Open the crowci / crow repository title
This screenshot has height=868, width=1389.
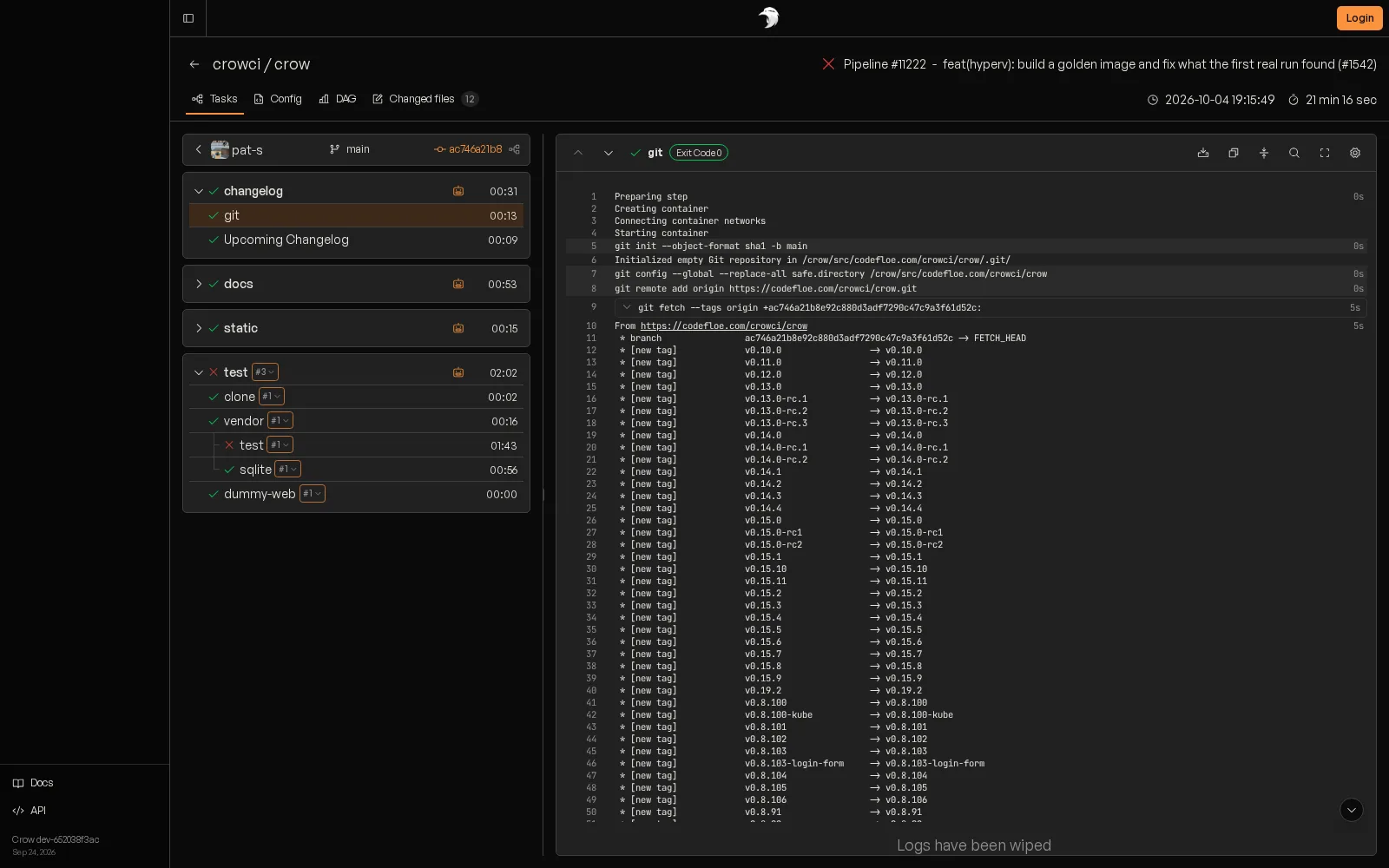(261, 64)
